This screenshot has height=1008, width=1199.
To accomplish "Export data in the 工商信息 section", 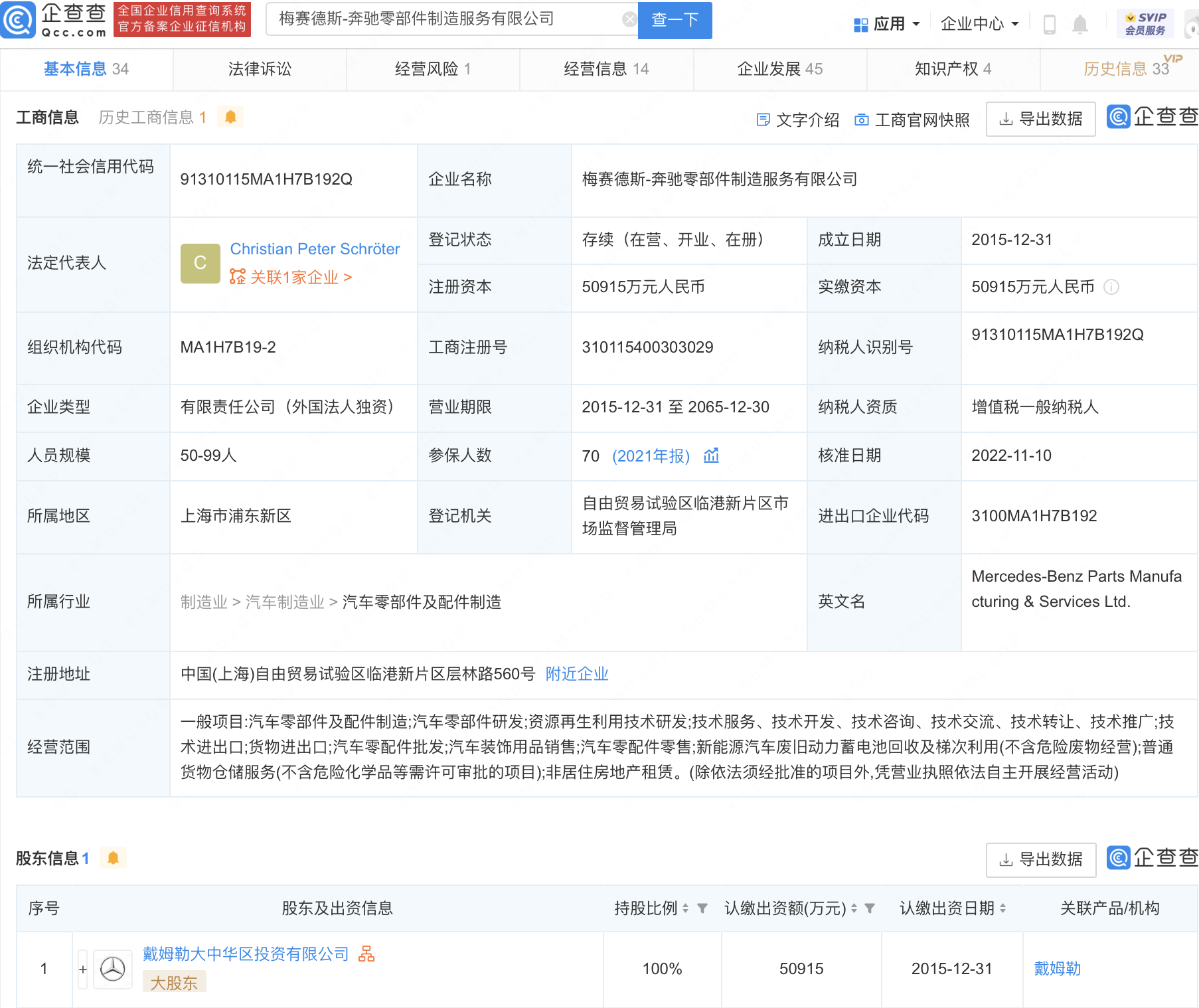I will (x=1040, y=119).
